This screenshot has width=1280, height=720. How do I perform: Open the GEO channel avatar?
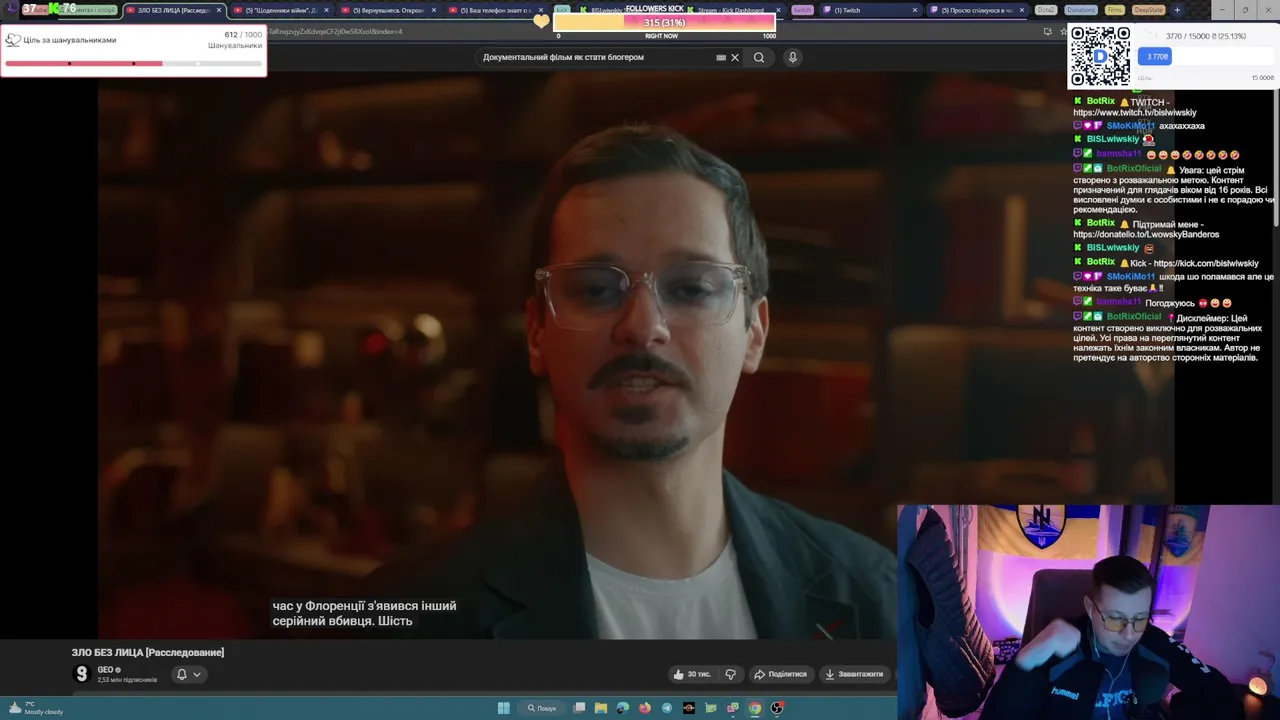(x=82, y=674)
